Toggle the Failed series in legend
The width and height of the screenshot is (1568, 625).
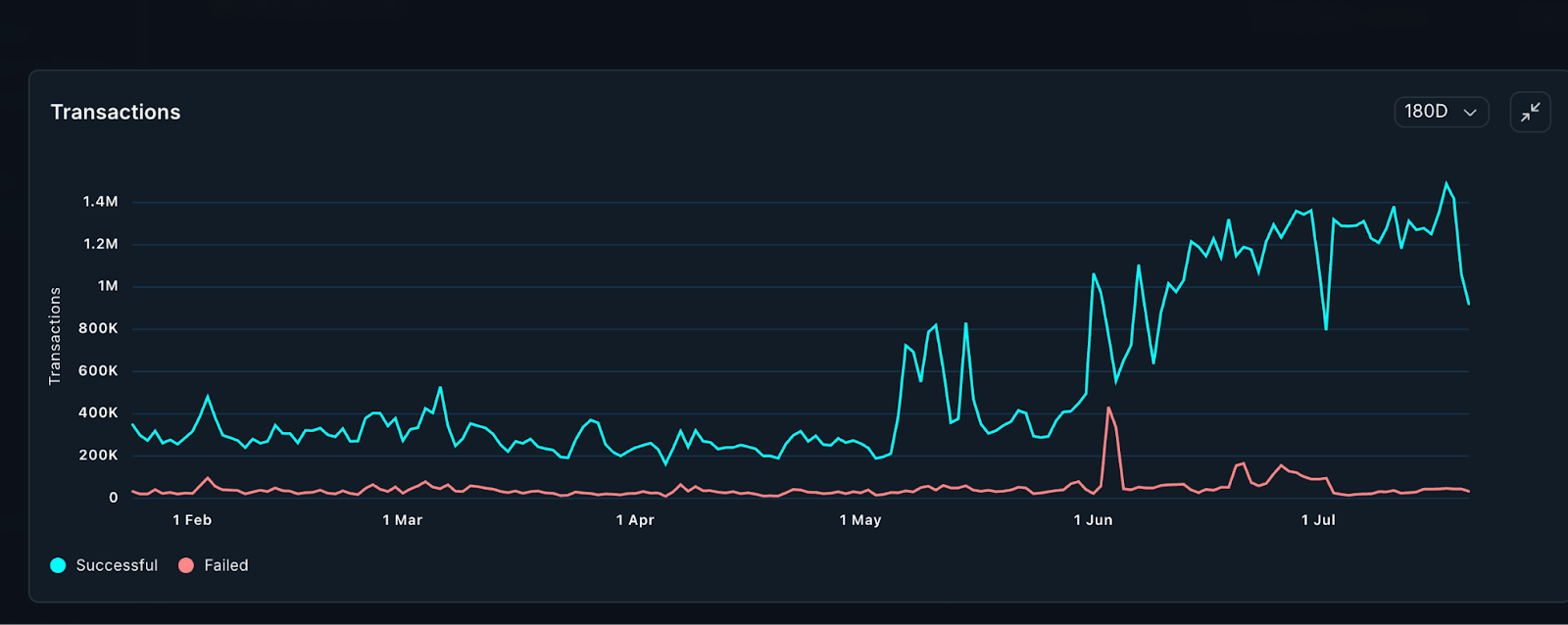[214, 565]
